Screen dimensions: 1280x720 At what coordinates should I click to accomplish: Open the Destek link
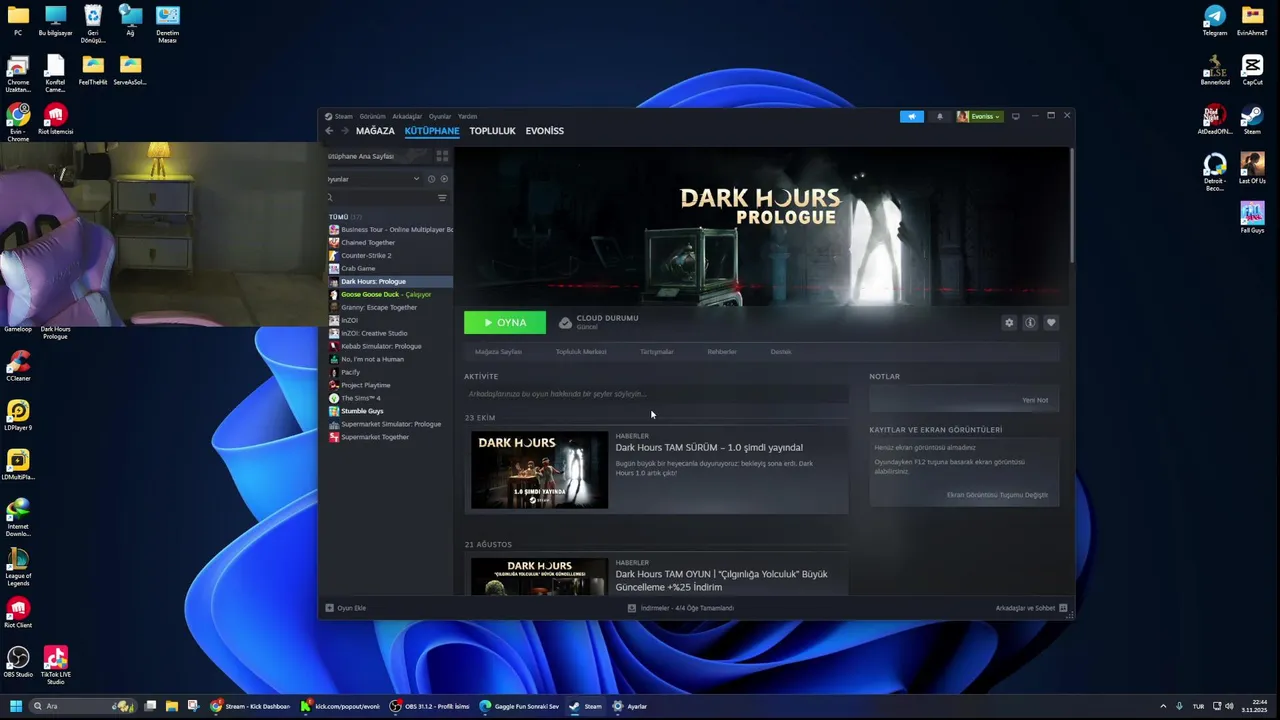point(781,352)
